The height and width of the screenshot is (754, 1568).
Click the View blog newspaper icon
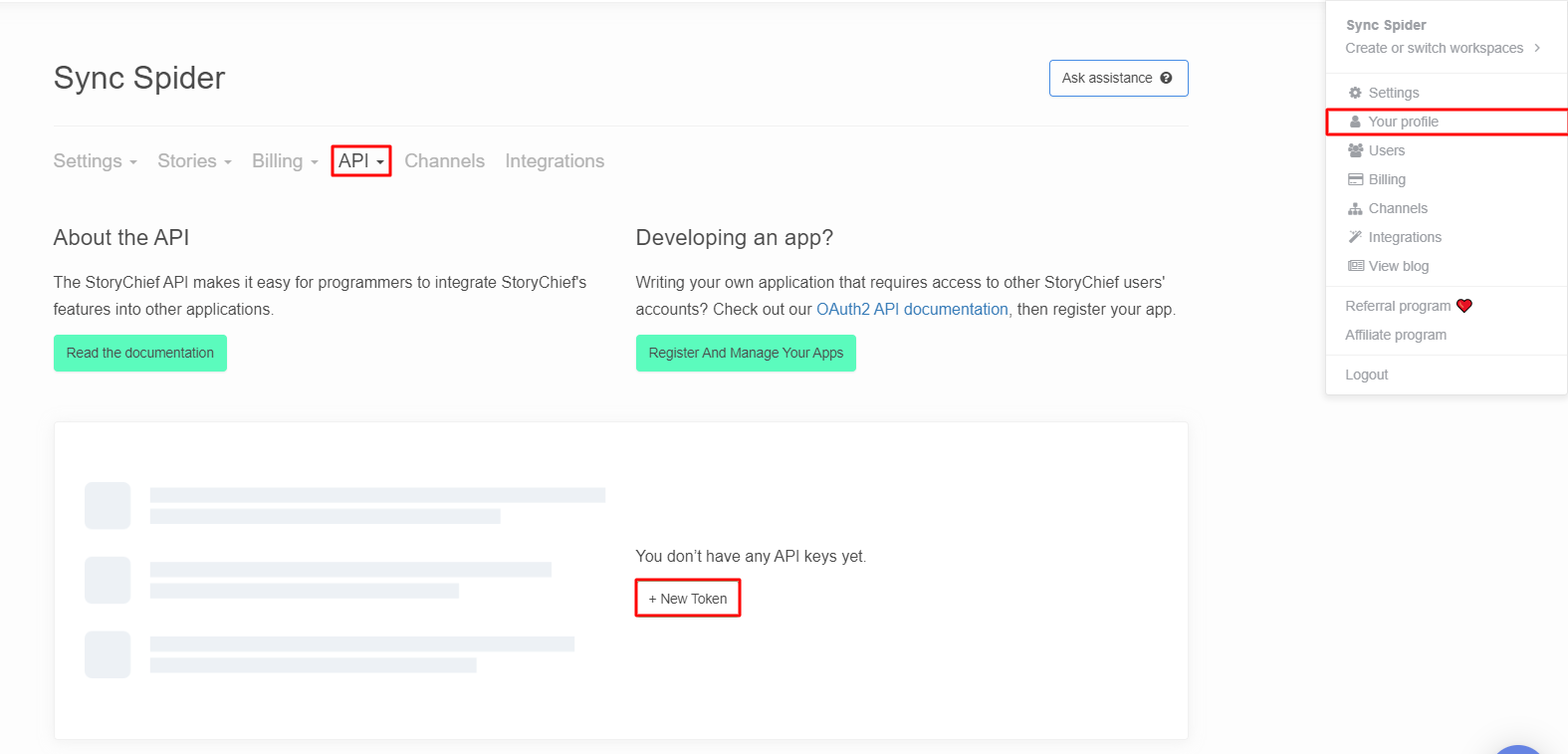coord(1355,266)
